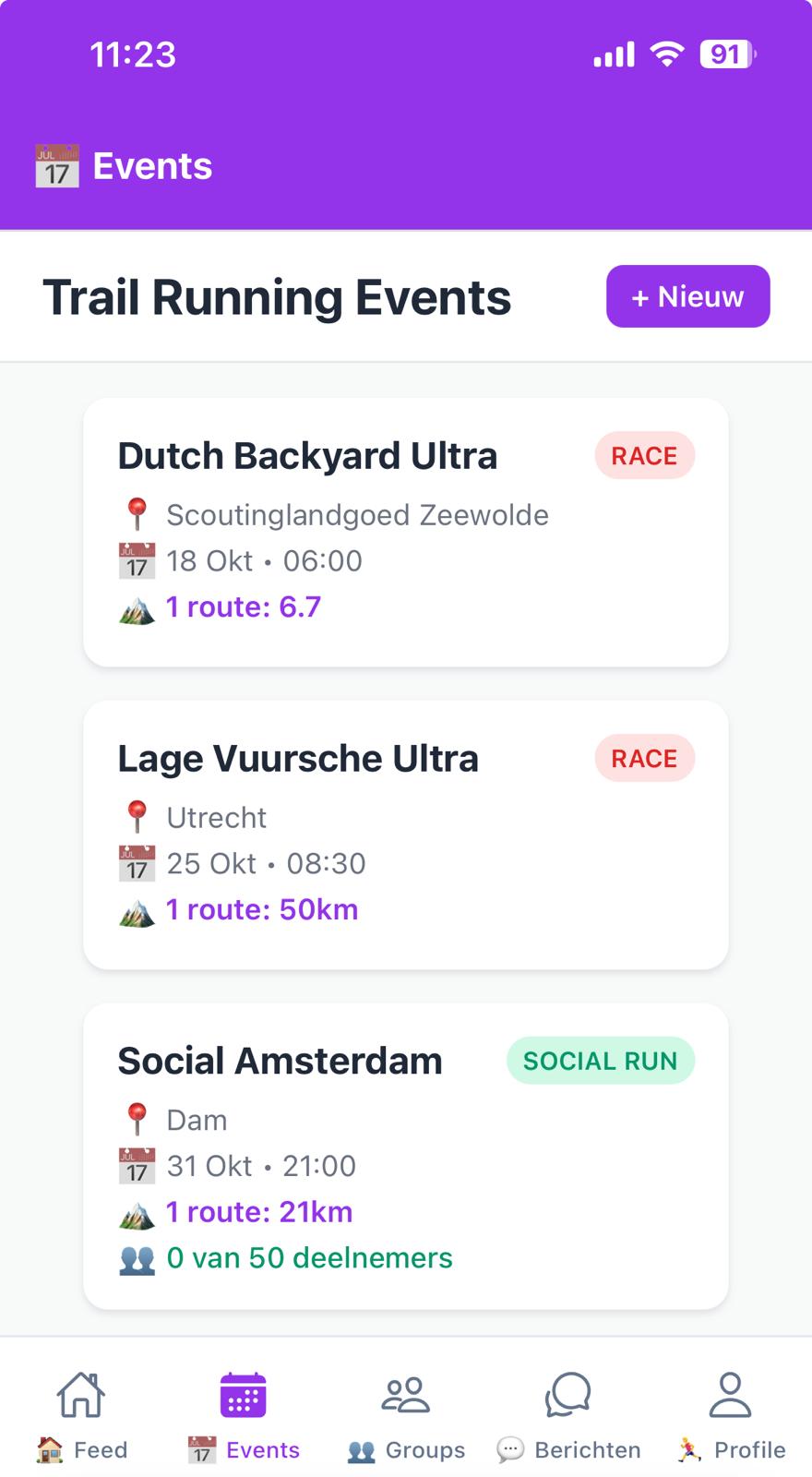Image resolution: width=812 pixels, height=1477 pixels.
Task: Open Groups via the people icon
Action: click(406, 1394)
